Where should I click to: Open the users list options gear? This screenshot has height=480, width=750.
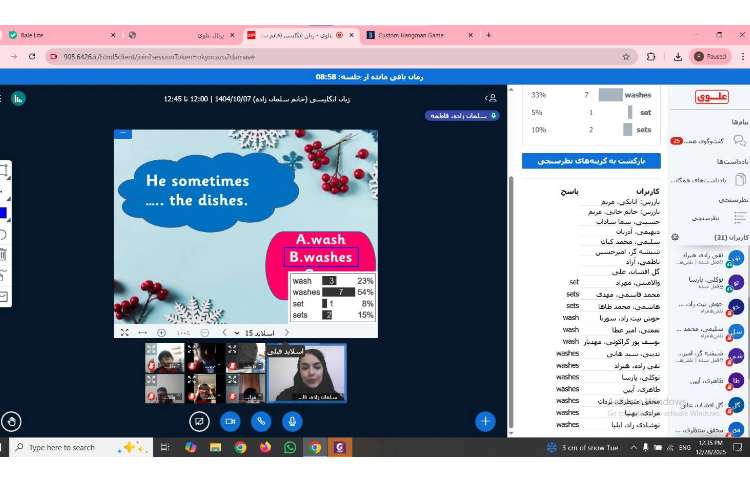tap(675, 237)
